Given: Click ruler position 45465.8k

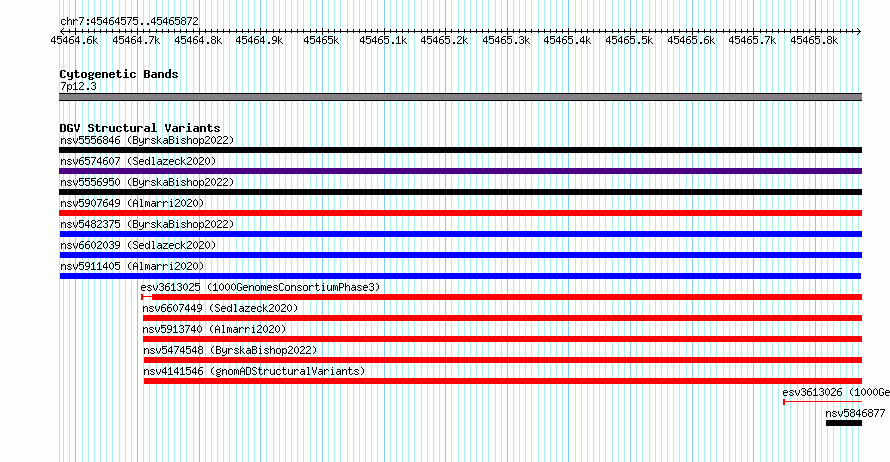Looking at the screenshot, I should pos(815,40).
